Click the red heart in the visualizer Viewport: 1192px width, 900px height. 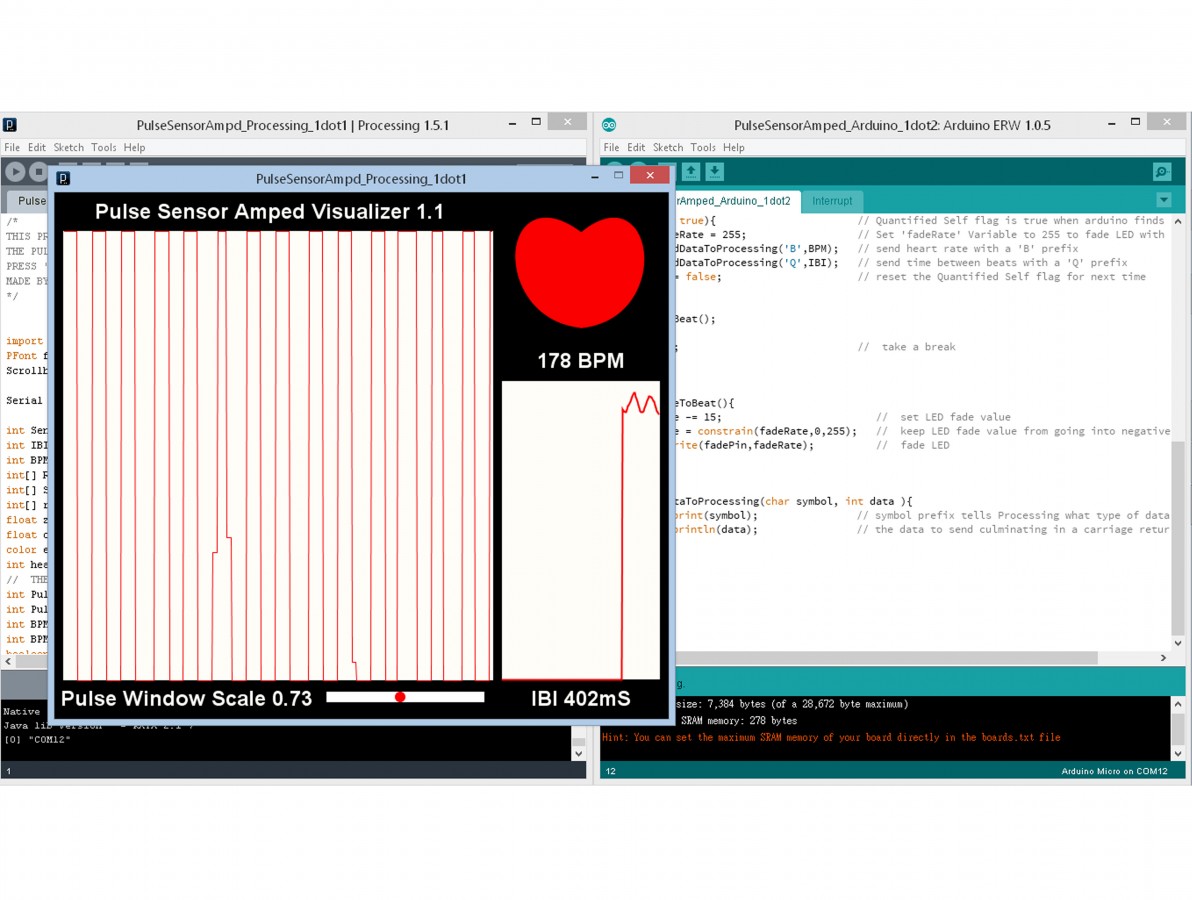pyautogui.click(x=580, y=268)
